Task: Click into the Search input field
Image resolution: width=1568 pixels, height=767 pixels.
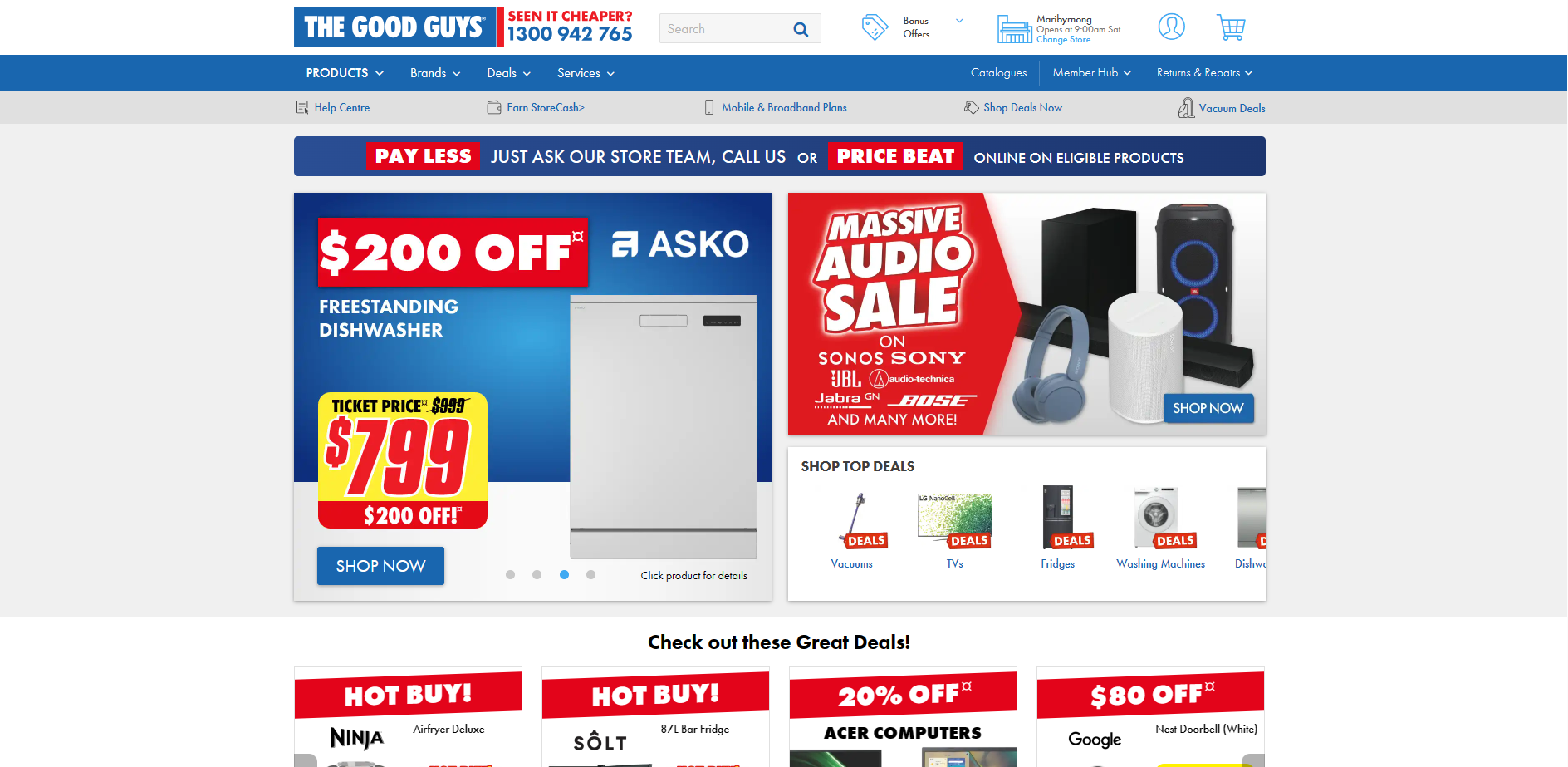Action: [x=724, y=29]
